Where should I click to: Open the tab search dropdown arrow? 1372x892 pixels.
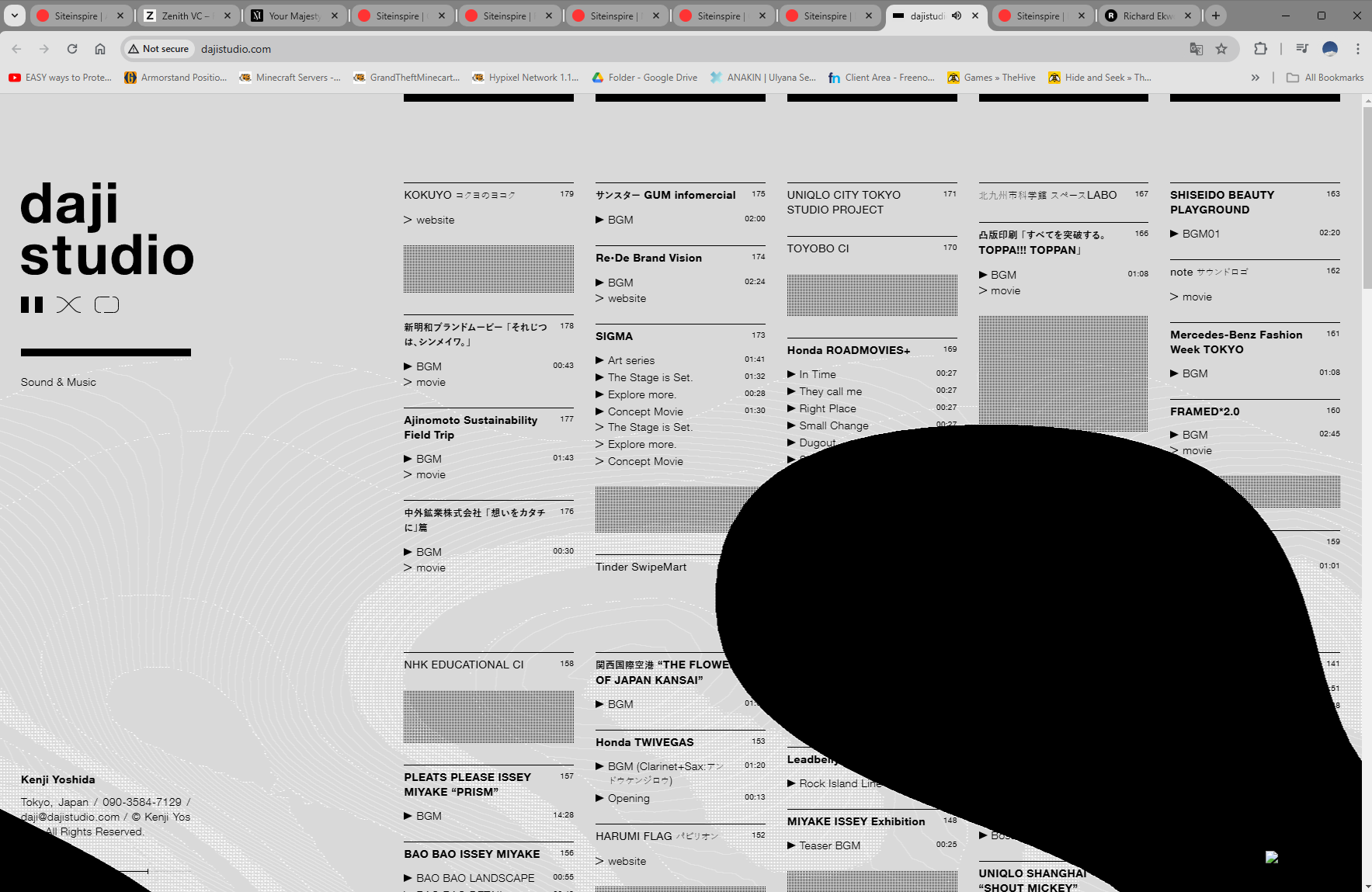[x=15, y=16]
